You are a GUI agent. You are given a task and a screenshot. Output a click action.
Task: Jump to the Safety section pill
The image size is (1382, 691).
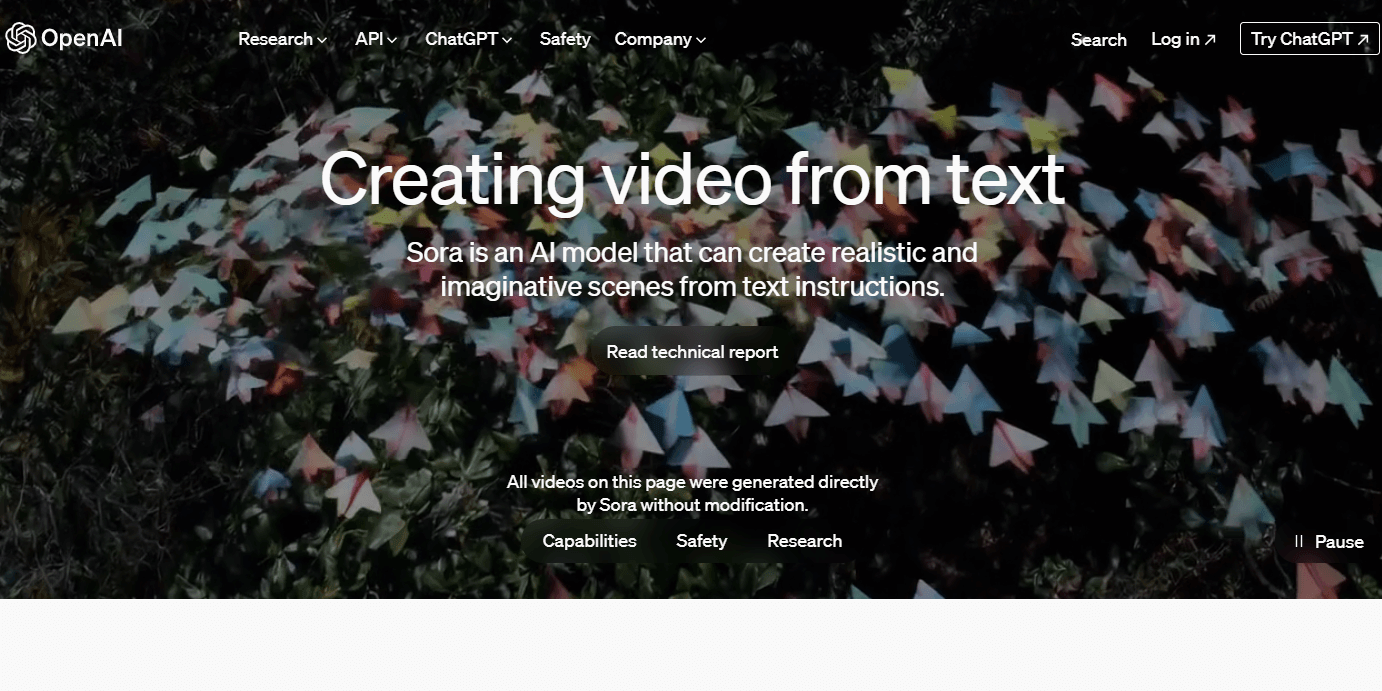(x=701, y=541)
